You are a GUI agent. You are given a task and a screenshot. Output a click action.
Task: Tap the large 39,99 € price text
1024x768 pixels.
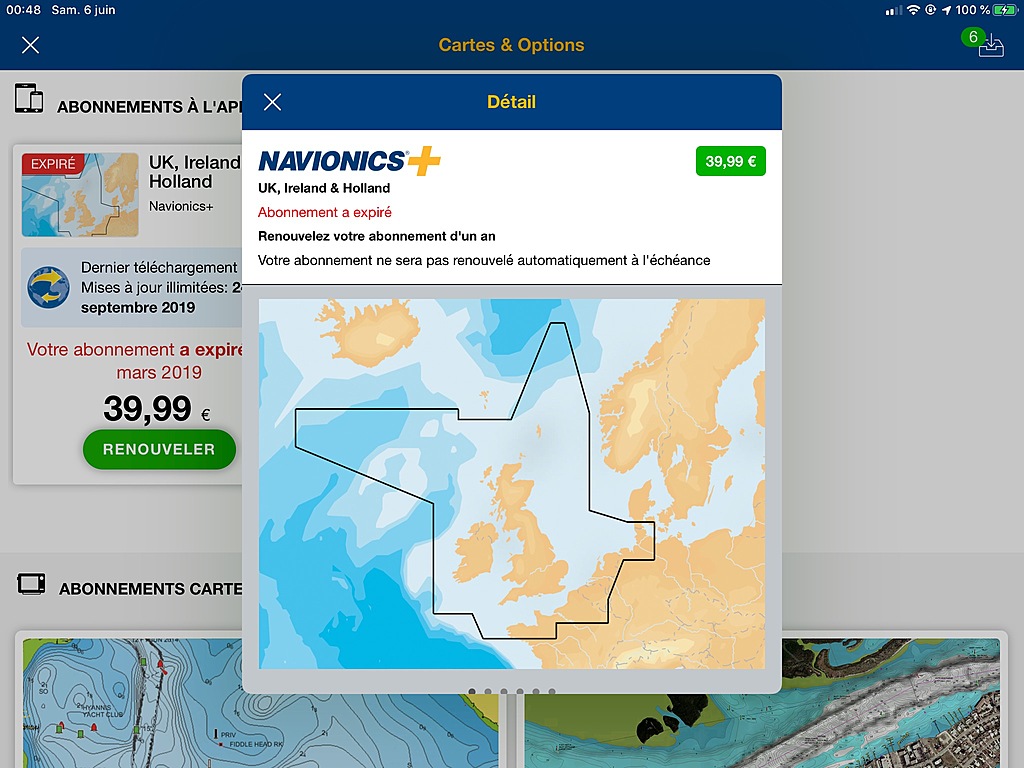click(157, 409)
